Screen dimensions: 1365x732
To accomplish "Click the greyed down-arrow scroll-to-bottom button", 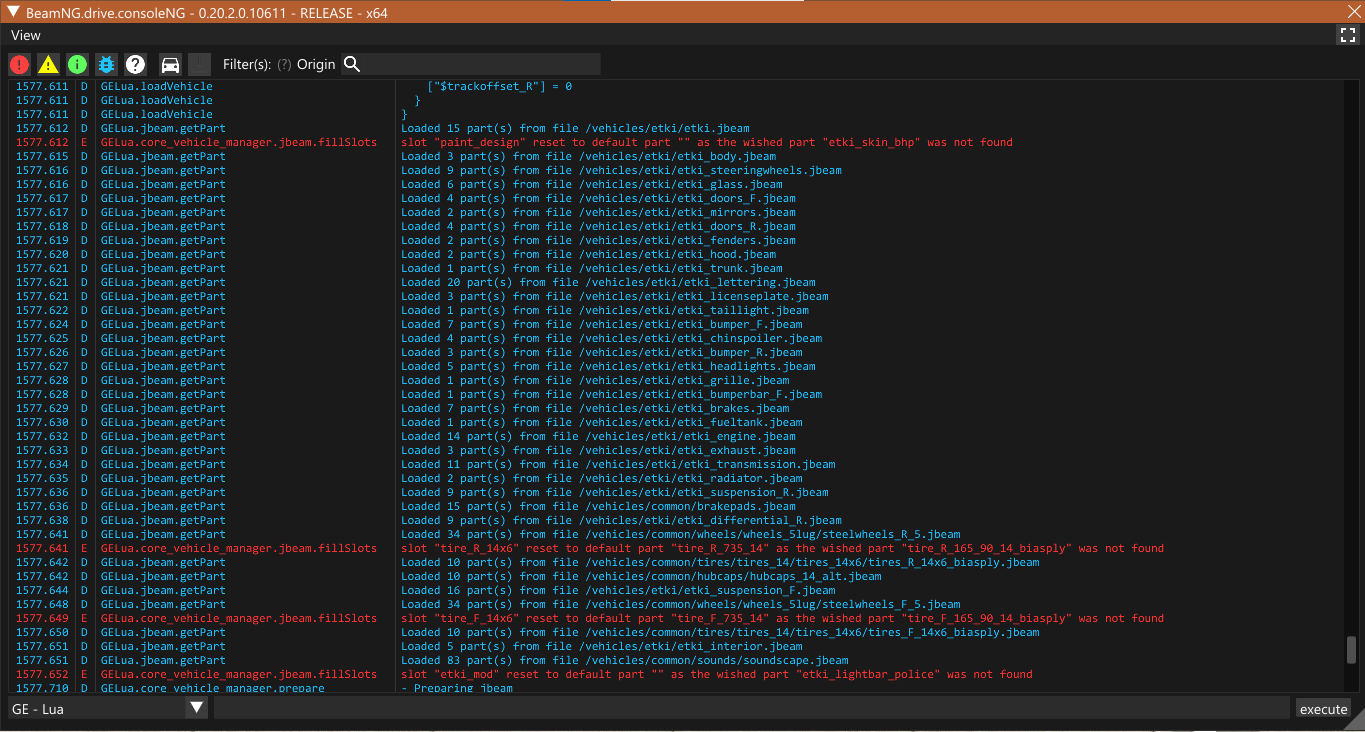I will tap(199, 64).
